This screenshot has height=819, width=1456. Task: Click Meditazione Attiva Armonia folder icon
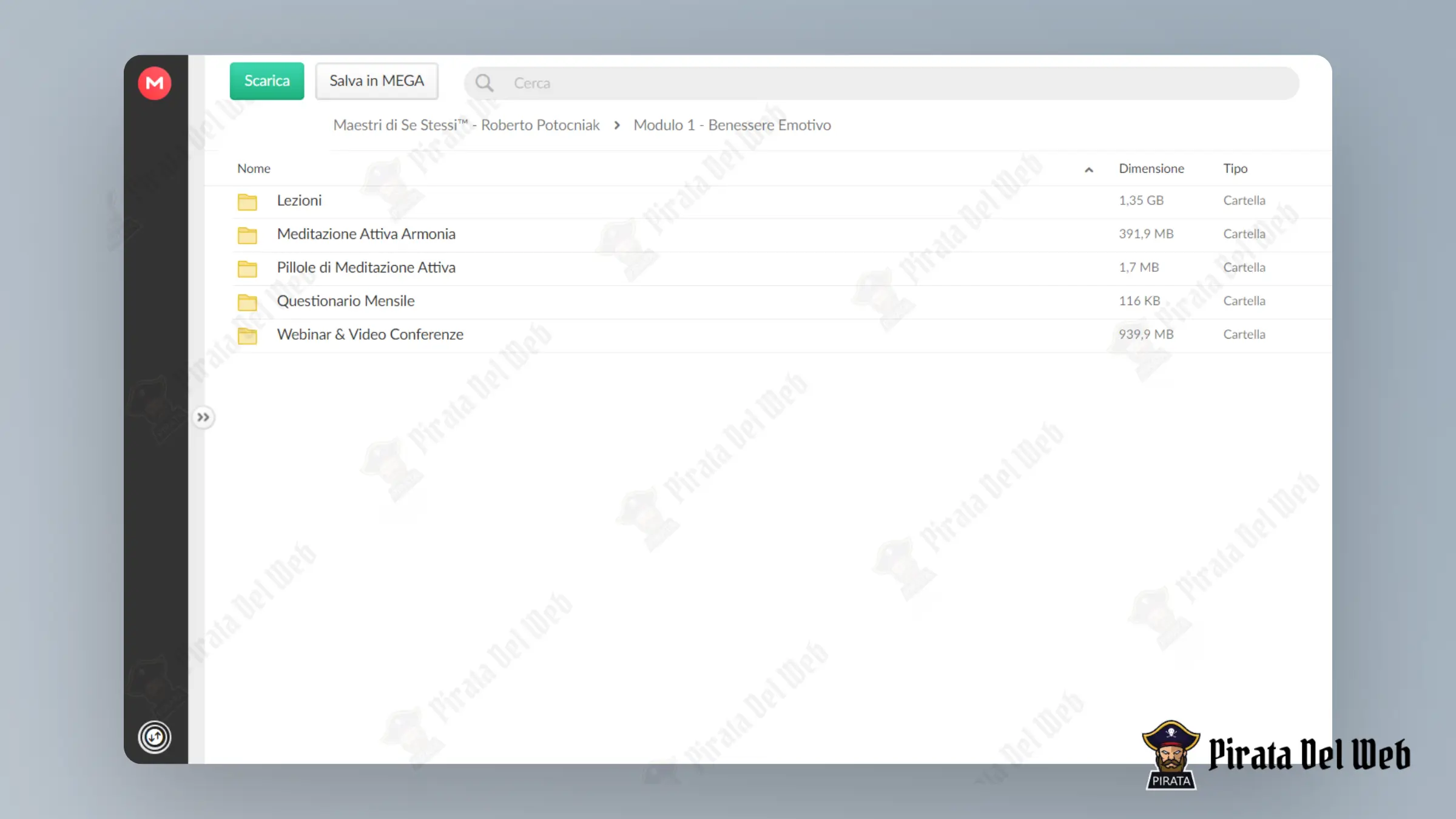(247, 235)
